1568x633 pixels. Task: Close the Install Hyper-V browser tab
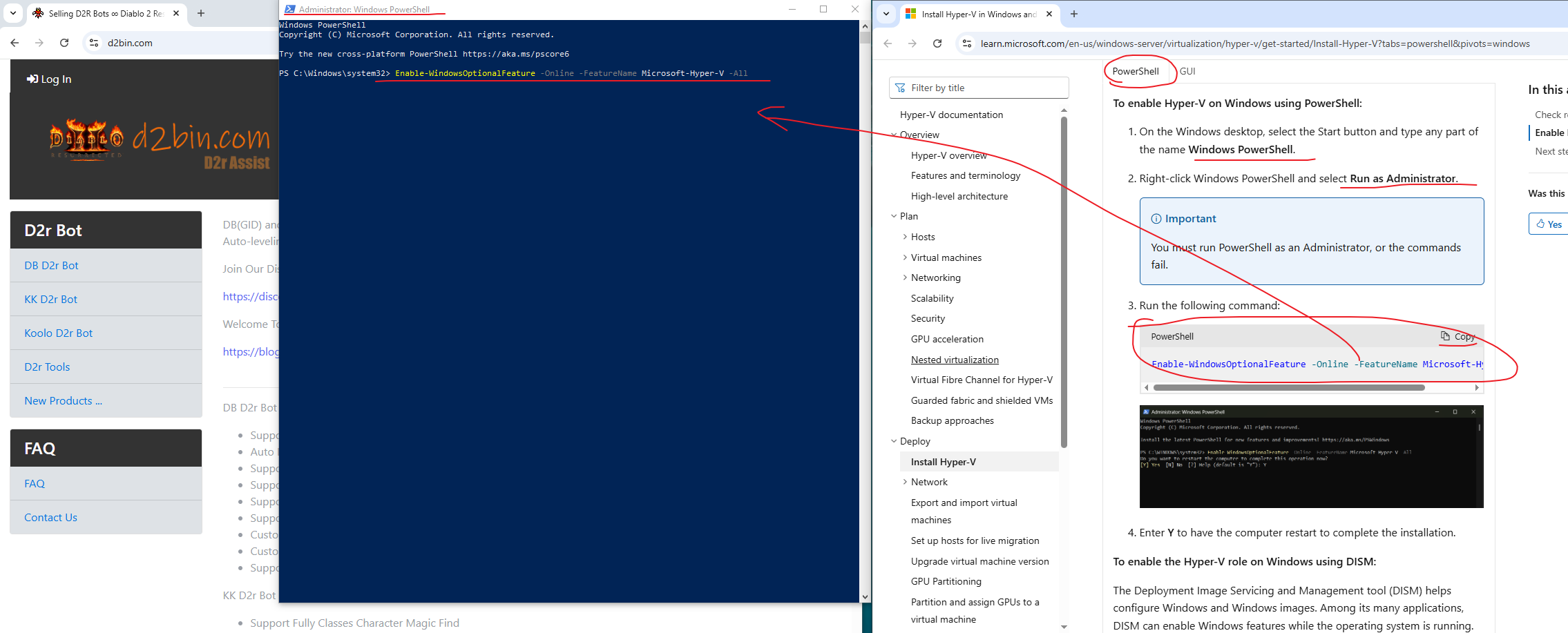click(x=1049, y=14)
